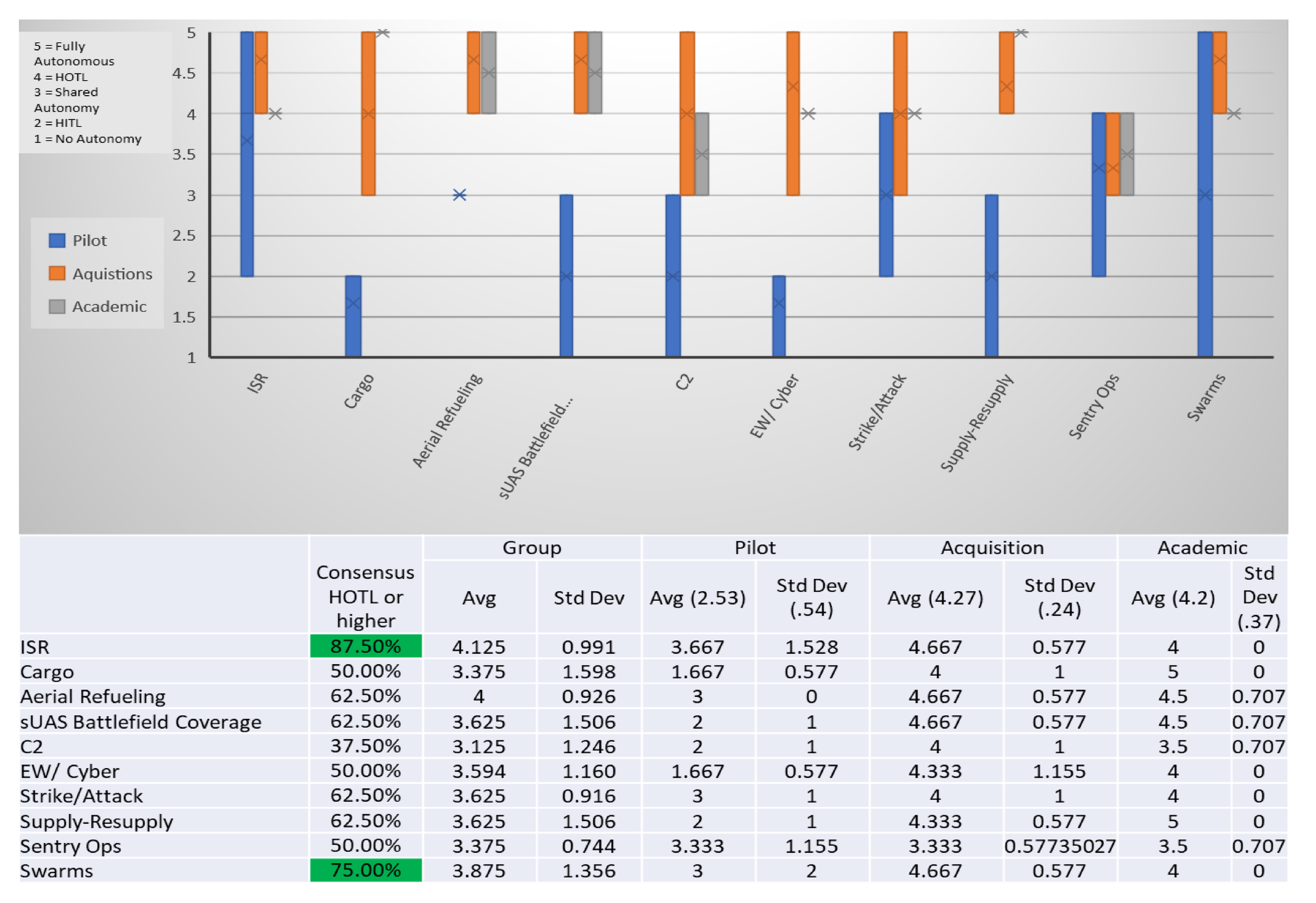Select the Avg (2.53) Pilot subheader
The image size is (1316, 903).
point(697,597)
